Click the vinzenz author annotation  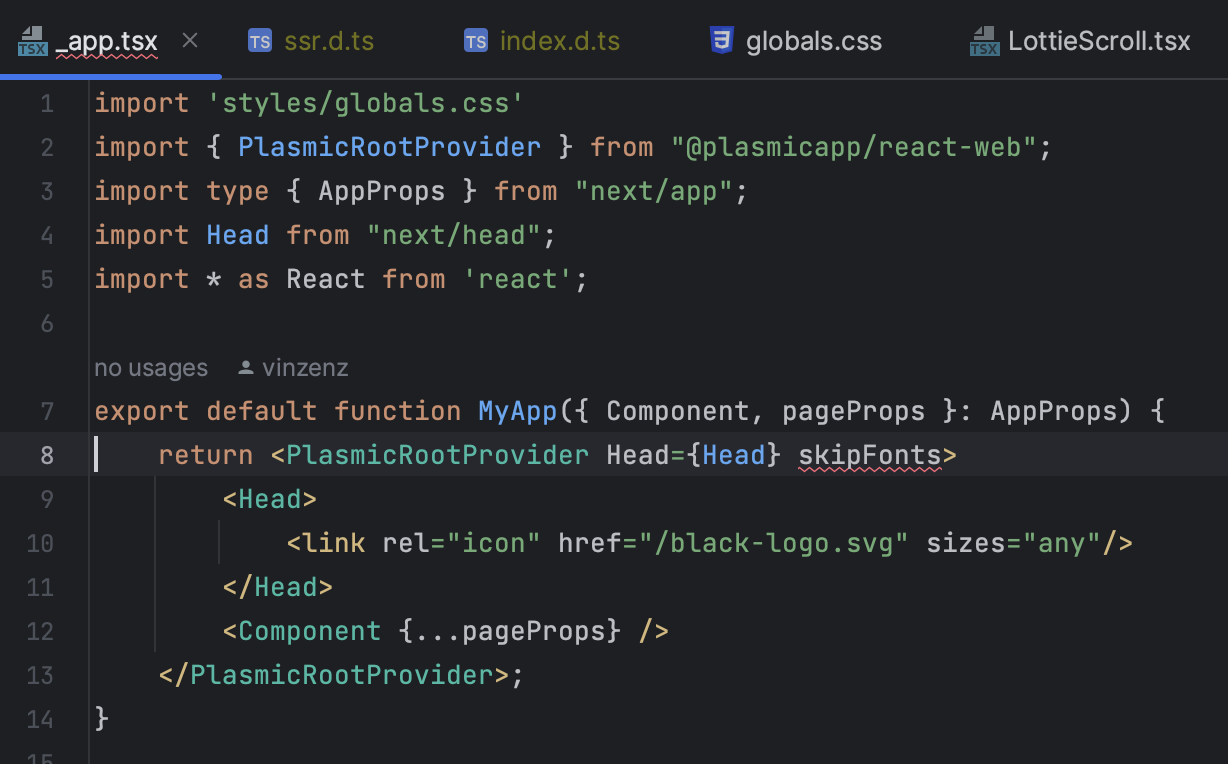tap(305, 368)
